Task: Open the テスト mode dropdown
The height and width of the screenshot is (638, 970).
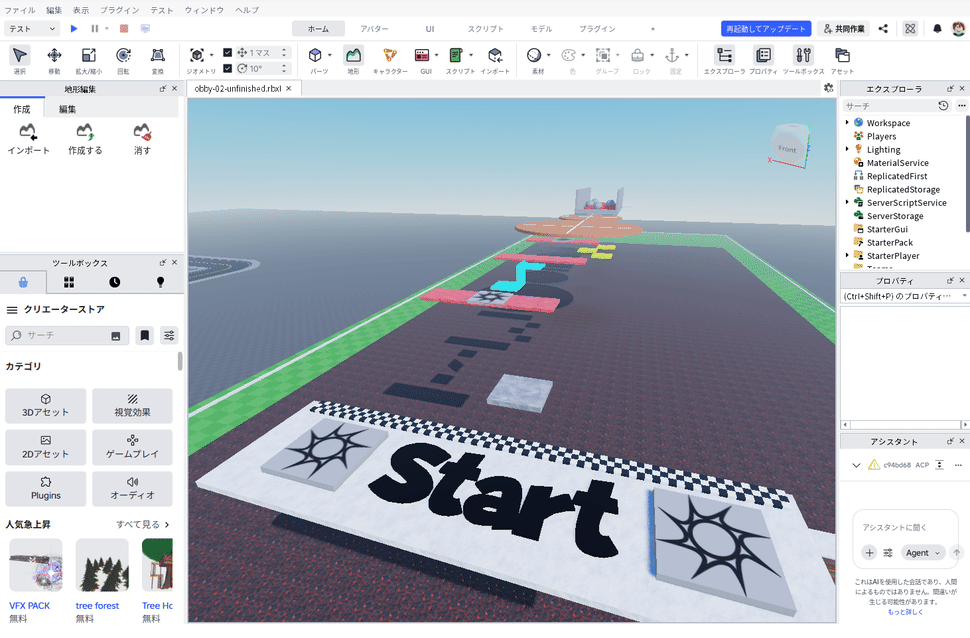Action: (32, 28)
